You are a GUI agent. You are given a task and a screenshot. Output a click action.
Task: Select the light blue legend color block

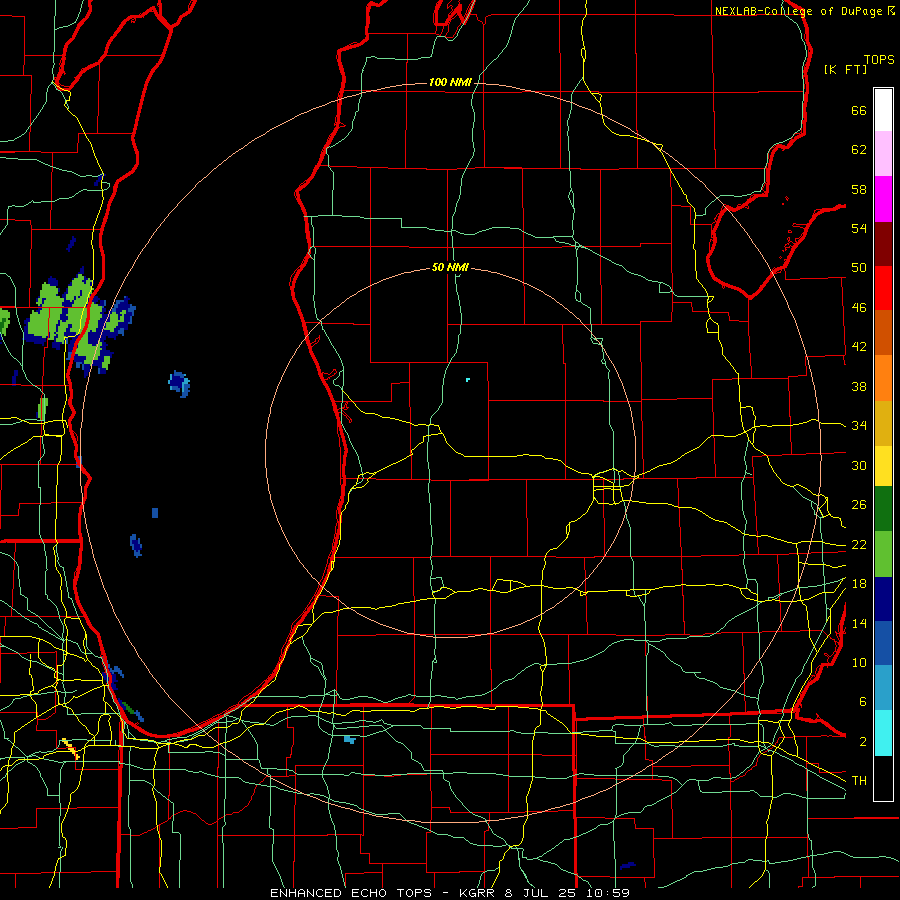pyautogui.click(x=883, y=688)
